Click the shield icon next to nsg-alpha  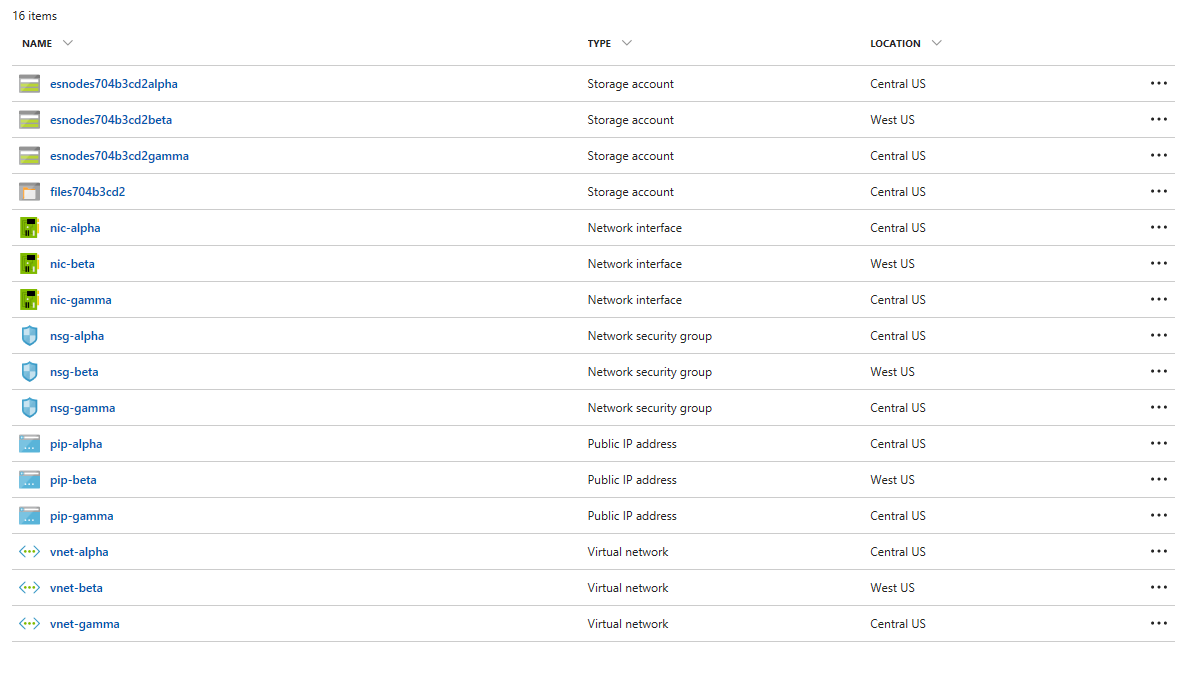coord(29,336)
